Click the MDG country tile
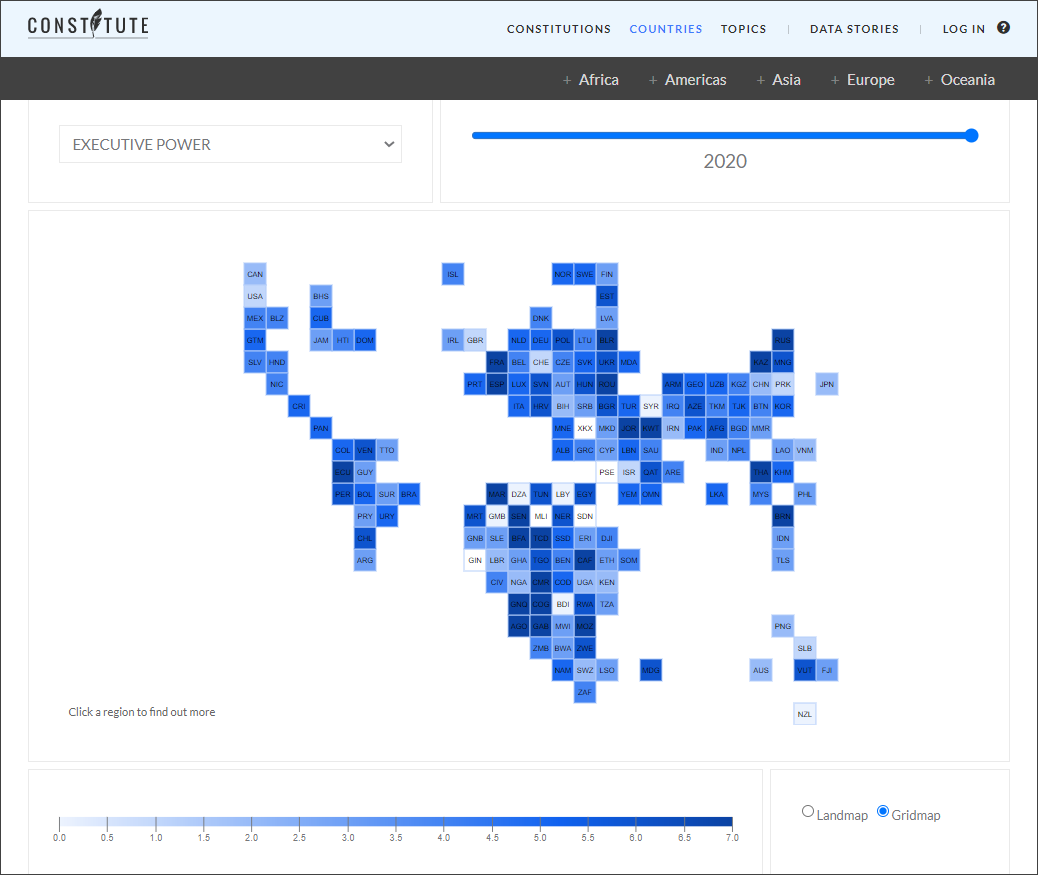1038x875 pixels. (651, 670)
